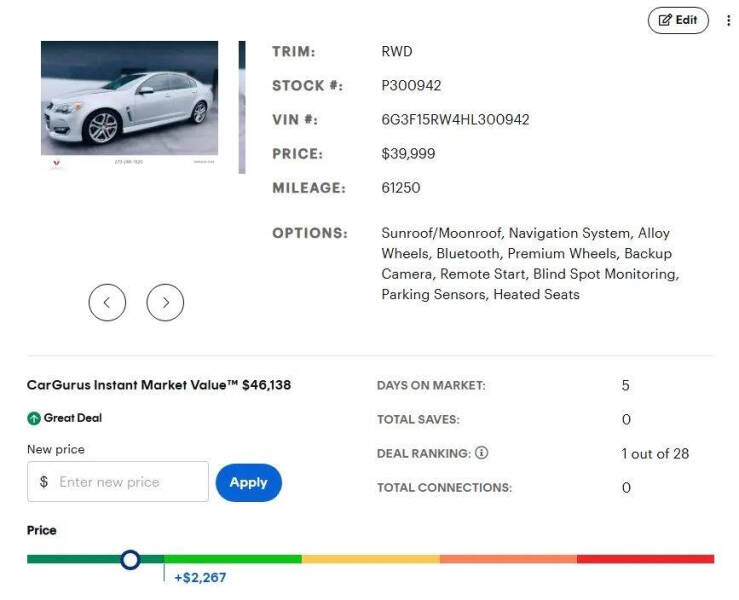Click the CarGurus Instant Market Value heading
Screen dimensions: 739x600
[x=159, y=385]
